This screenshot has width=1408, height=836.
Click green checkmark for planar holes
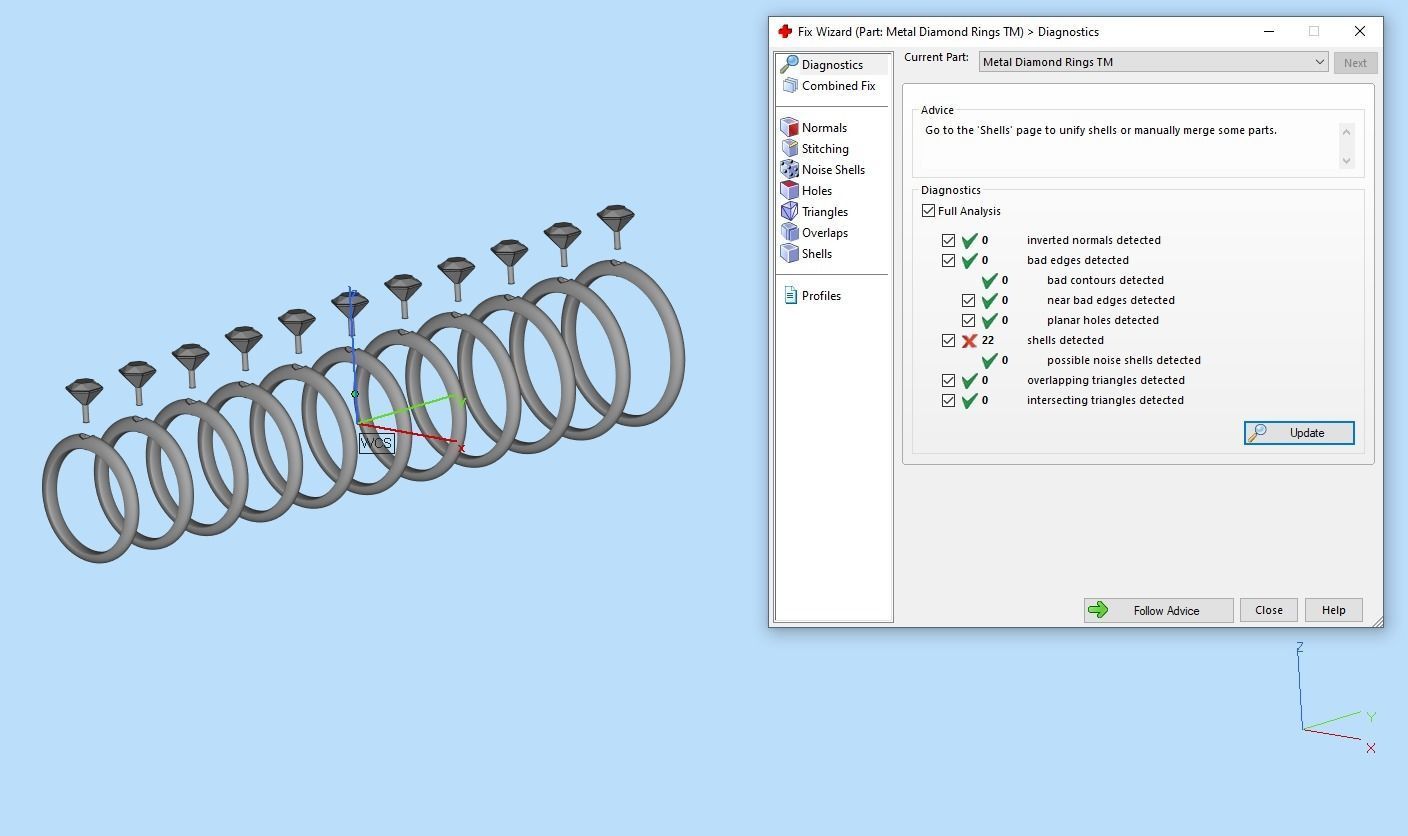pyautogui.click(x=989, y=321)
